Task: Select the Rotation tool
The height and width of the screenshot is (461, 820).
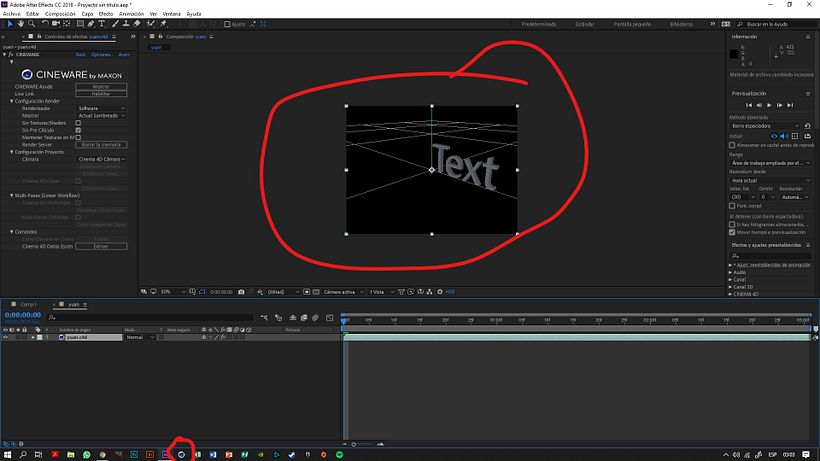Action: click(45, 24)
